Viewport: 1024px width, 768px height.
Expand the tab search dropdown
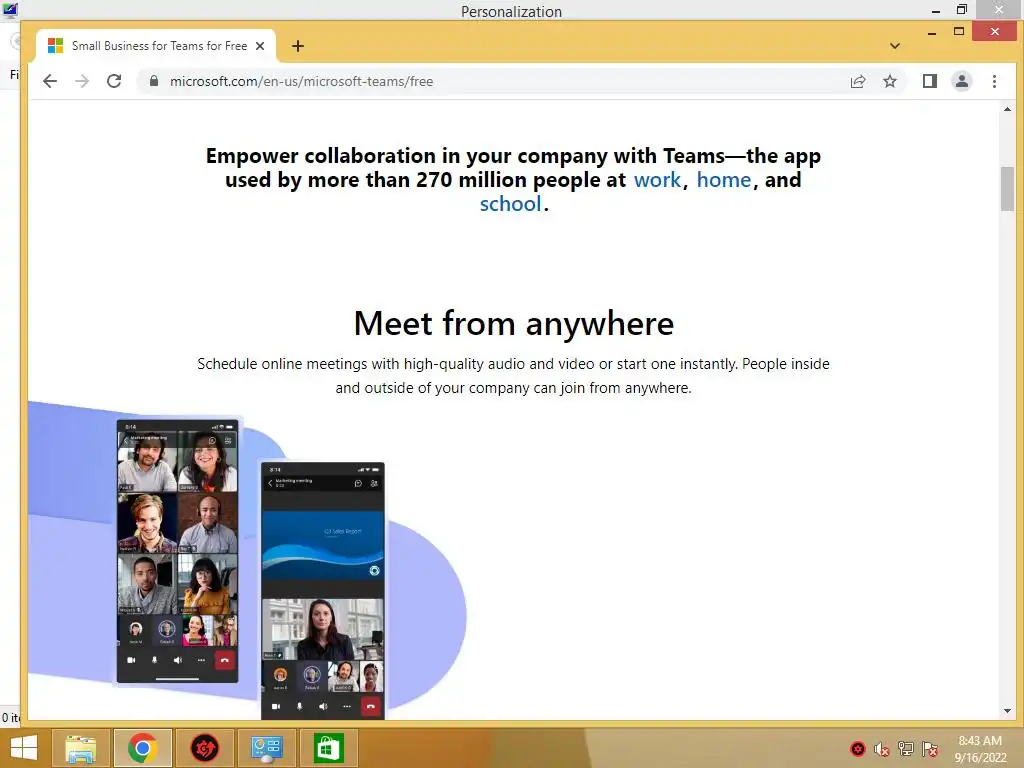click(x=895, y=46)
